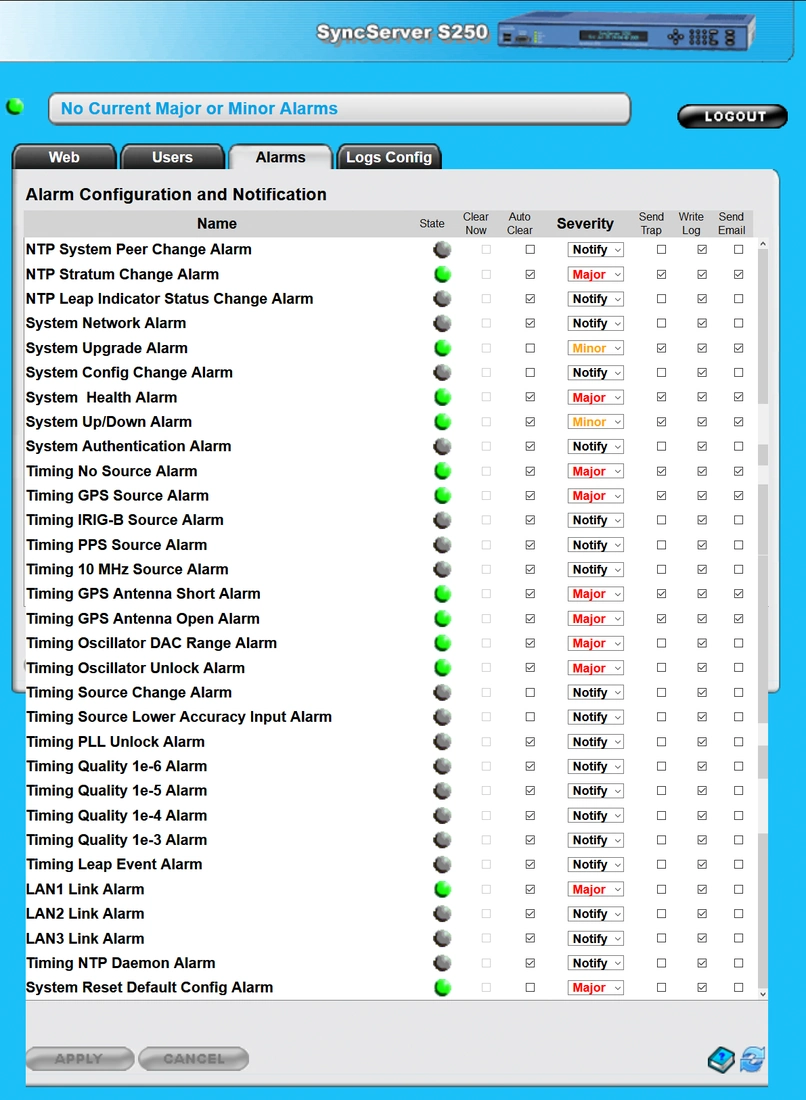Screen dimensions: 806x1100
Task: Open the help book icon
Action: point(720,1059)
